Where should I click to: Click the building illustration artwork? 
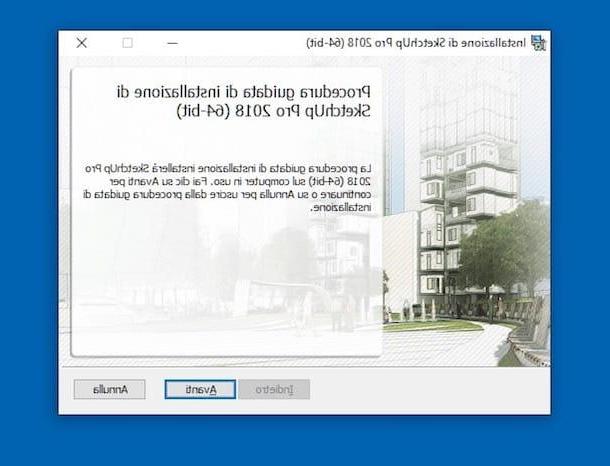[x=466, y=211]
